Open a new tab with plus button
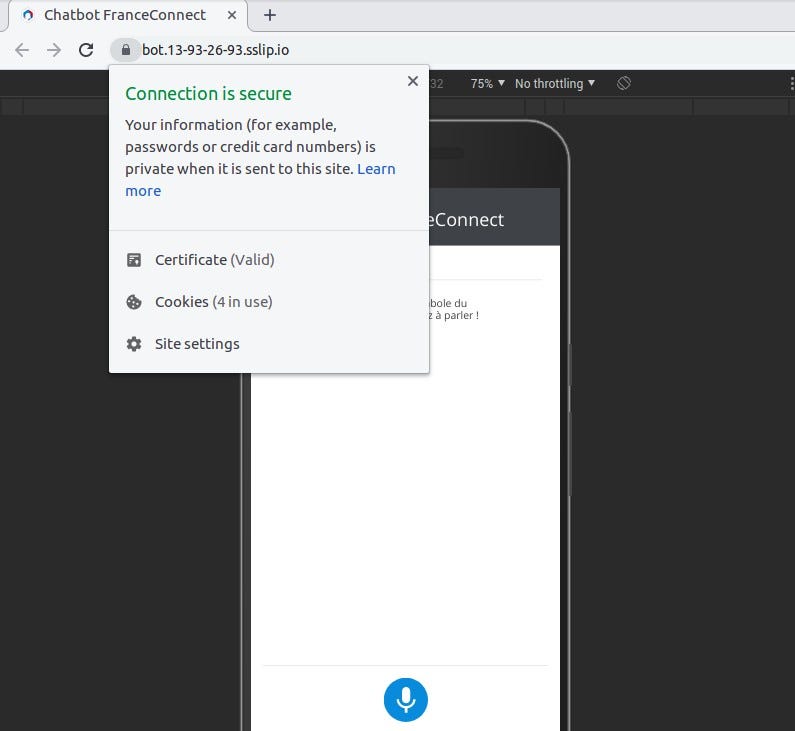 [x=270, y=15]
